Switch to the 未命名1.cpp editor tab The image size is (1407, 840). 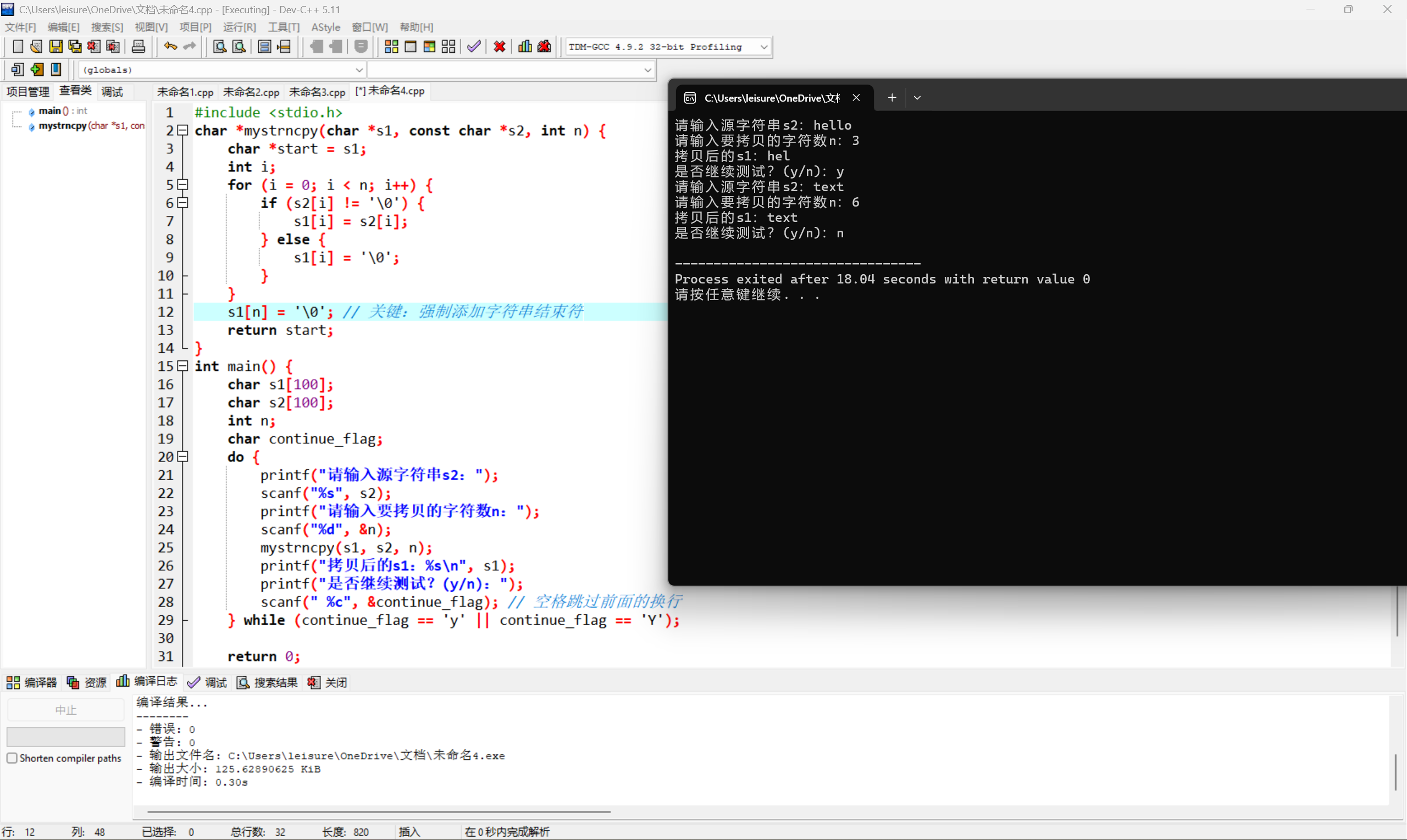click(184, 91)
